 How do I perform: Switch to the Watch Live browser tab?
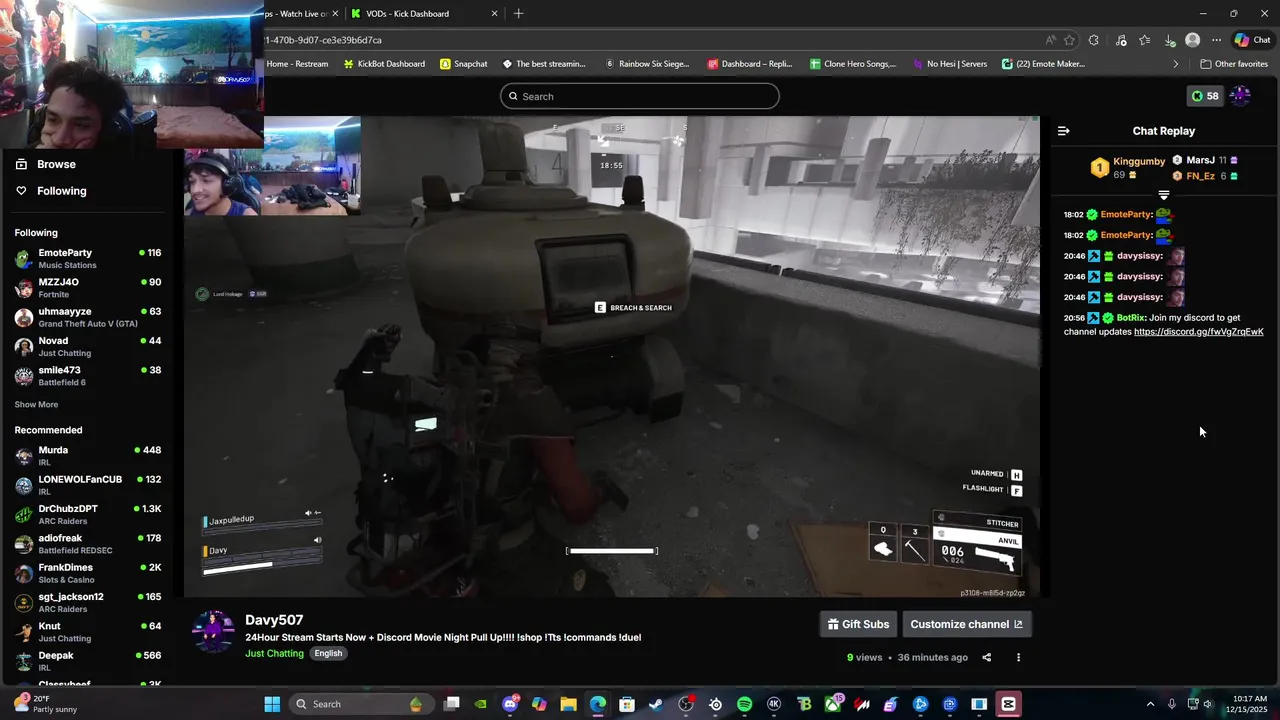(298, 14)
